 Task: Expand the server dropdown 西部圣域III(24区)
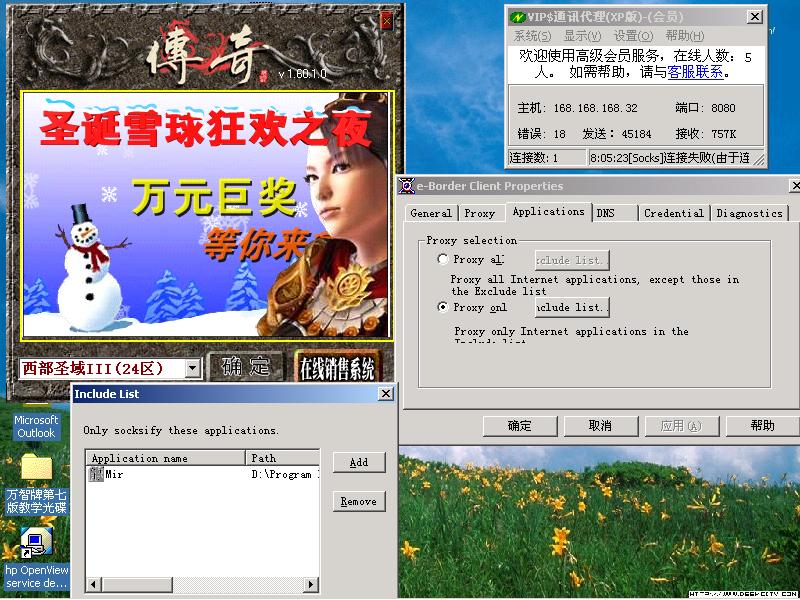point(192,368)
